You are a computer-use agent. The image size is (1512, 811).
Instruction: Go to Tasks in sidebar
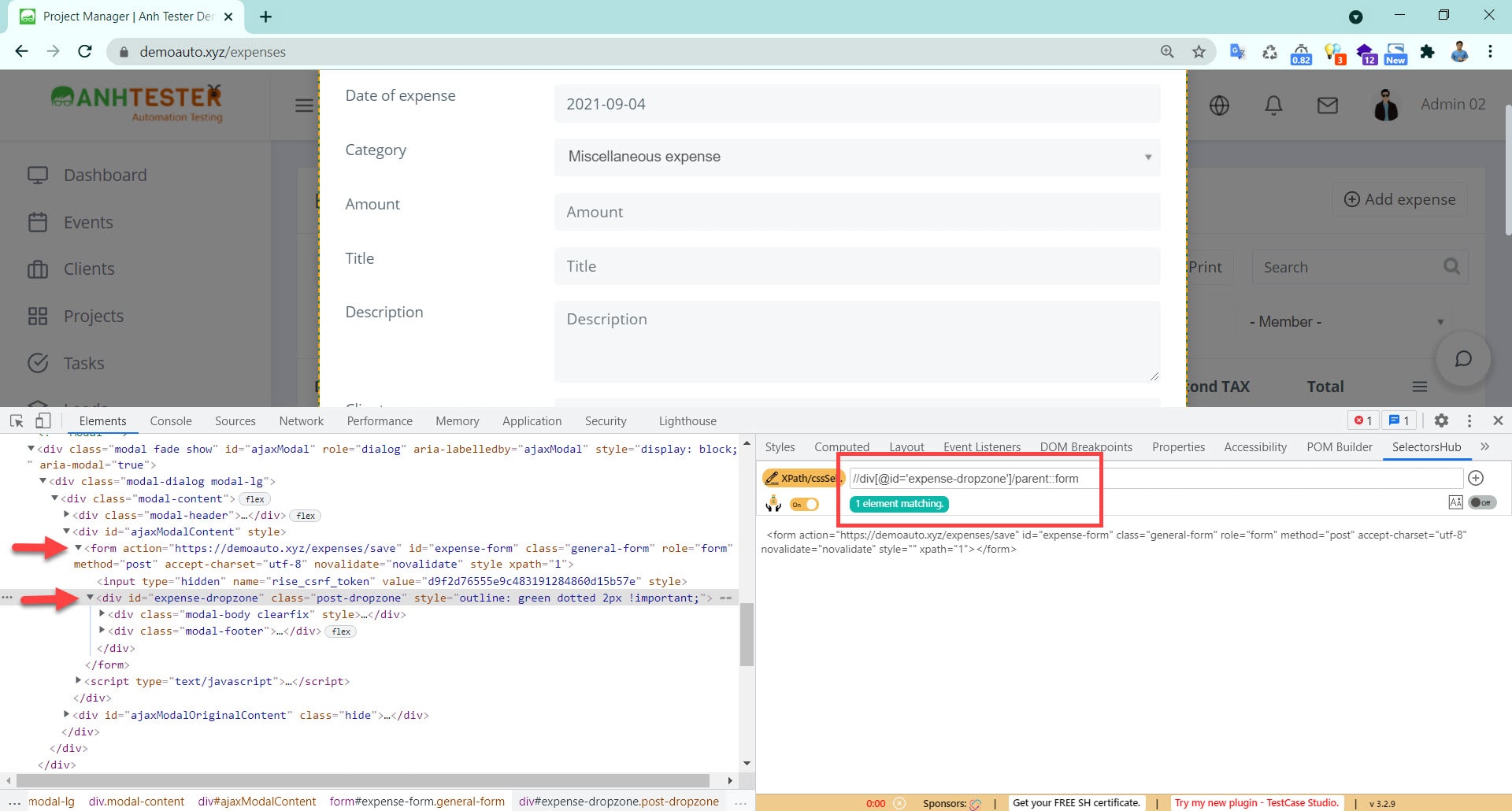point(83,363)
